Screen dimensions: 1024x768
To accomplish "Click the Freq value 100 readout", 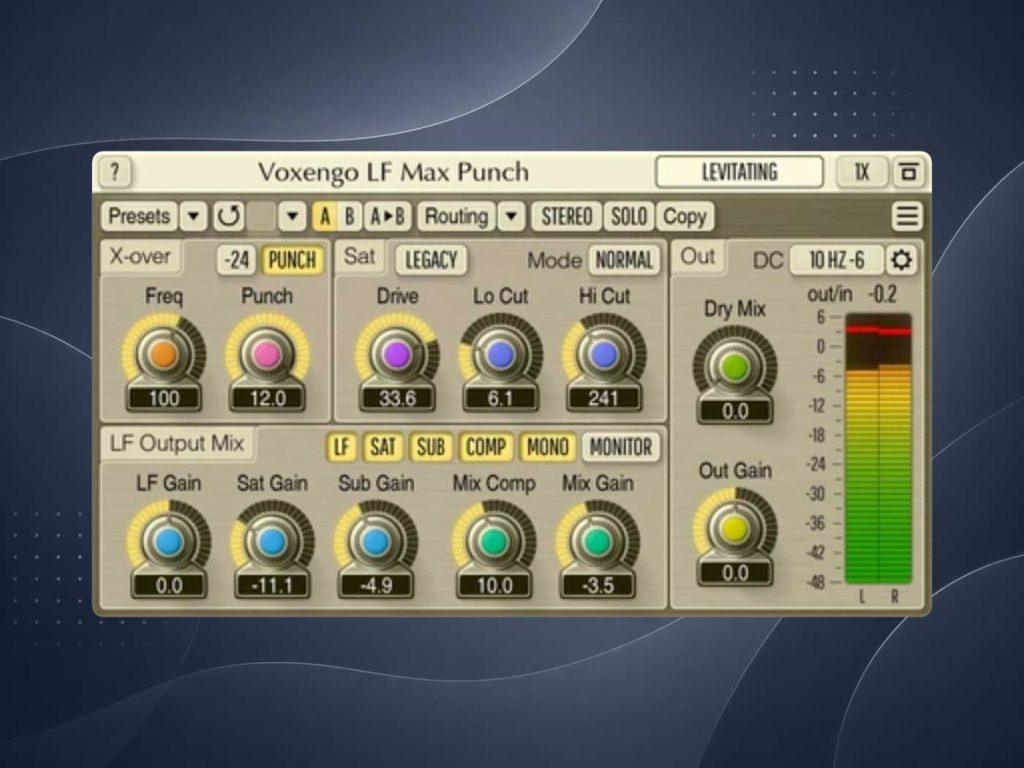I will click(164, 398).
